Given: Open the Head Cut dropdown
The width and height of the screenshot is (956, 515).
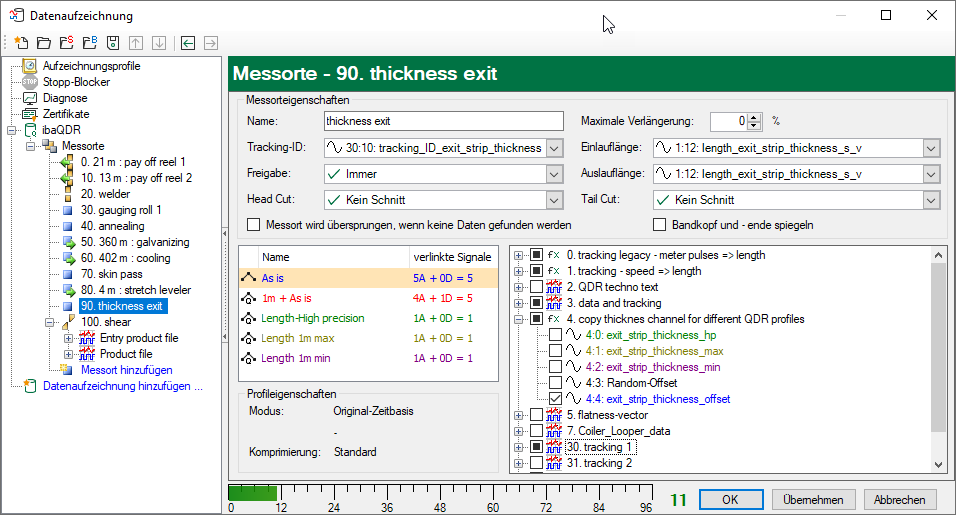Looking at the screenshot, I should coord(554,200).
